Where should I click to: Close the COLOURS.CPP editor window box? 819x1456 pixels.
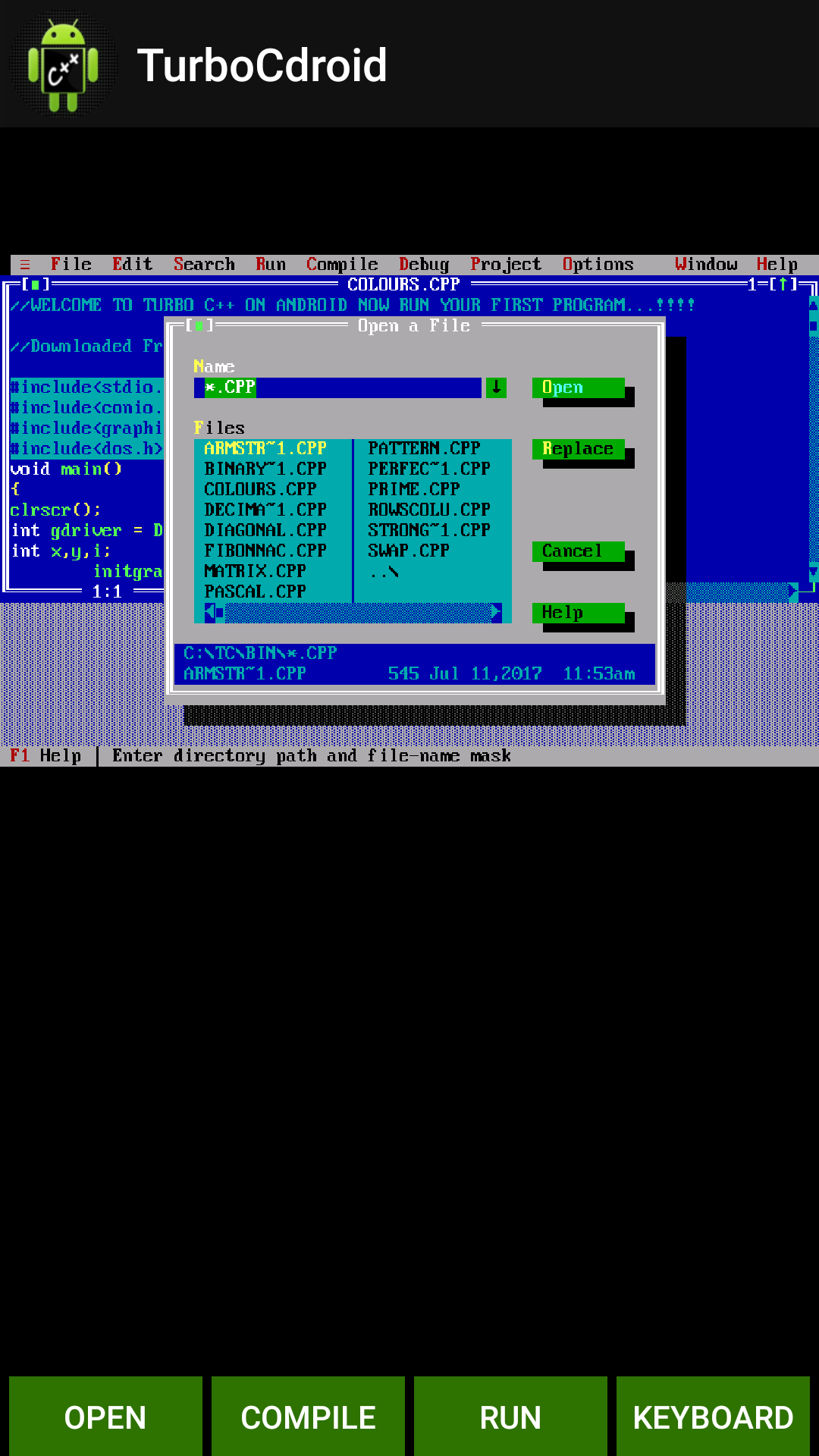point(35,285)
